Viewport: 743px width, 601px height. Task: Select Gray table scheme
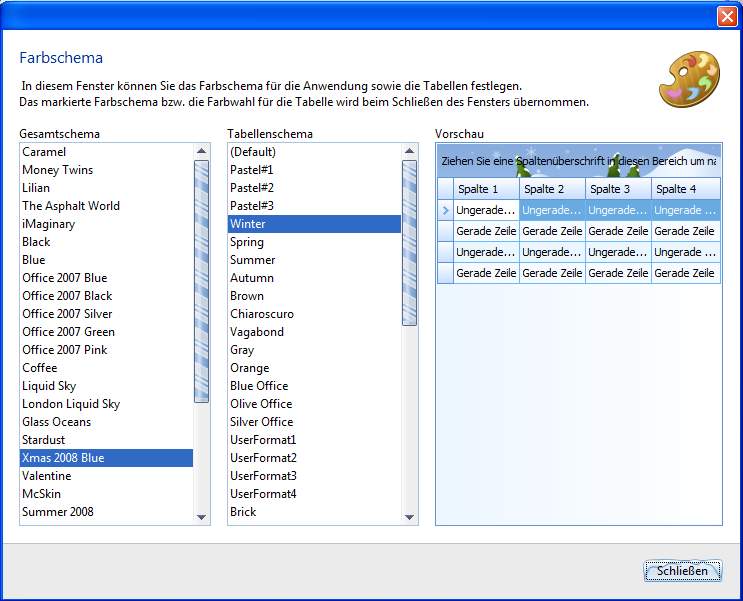(315, 350)
